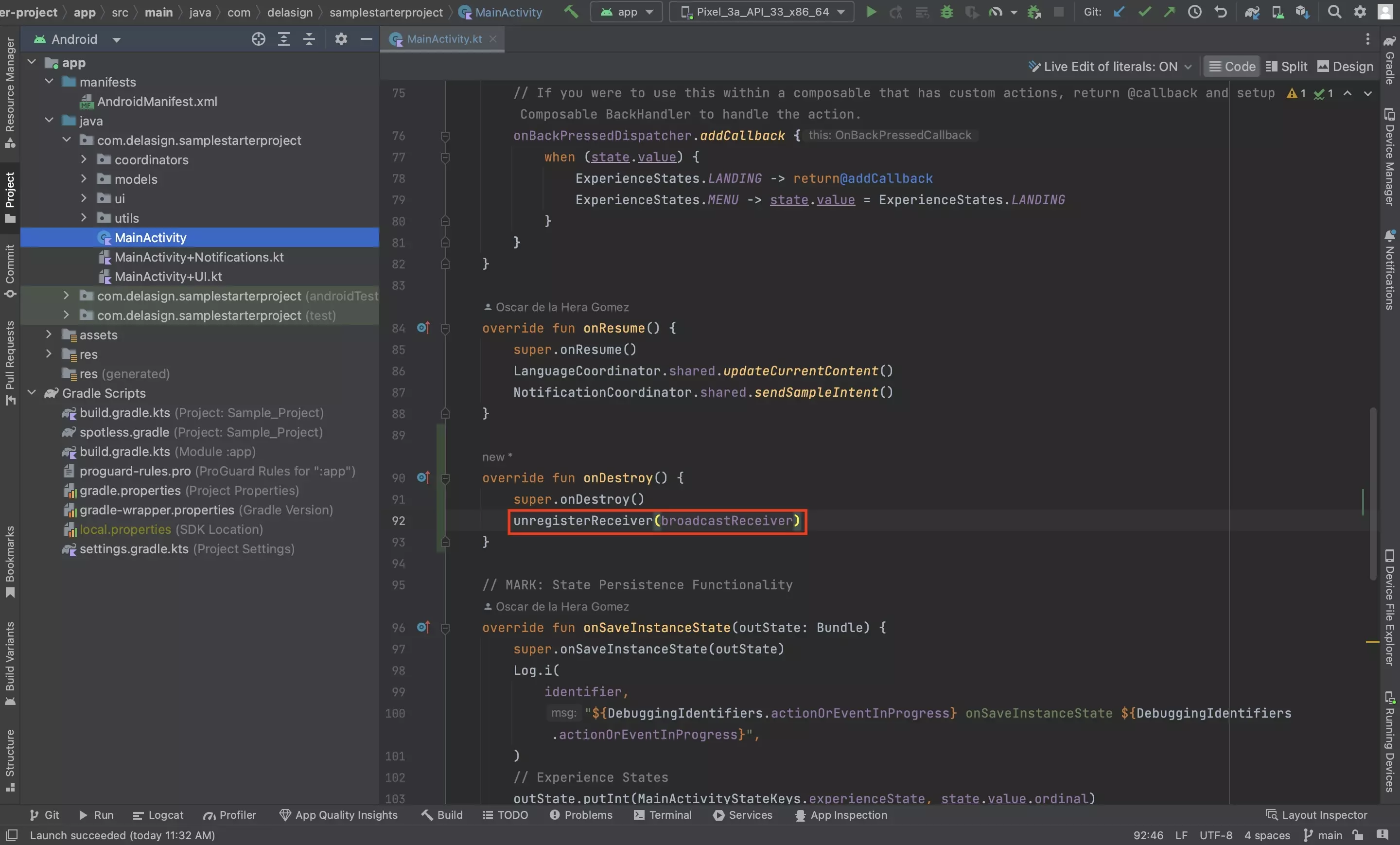Click the Make Project hammer icon
Image resolution: width=1400 pixels, height=845 pixels.
[x=571, y=11]
